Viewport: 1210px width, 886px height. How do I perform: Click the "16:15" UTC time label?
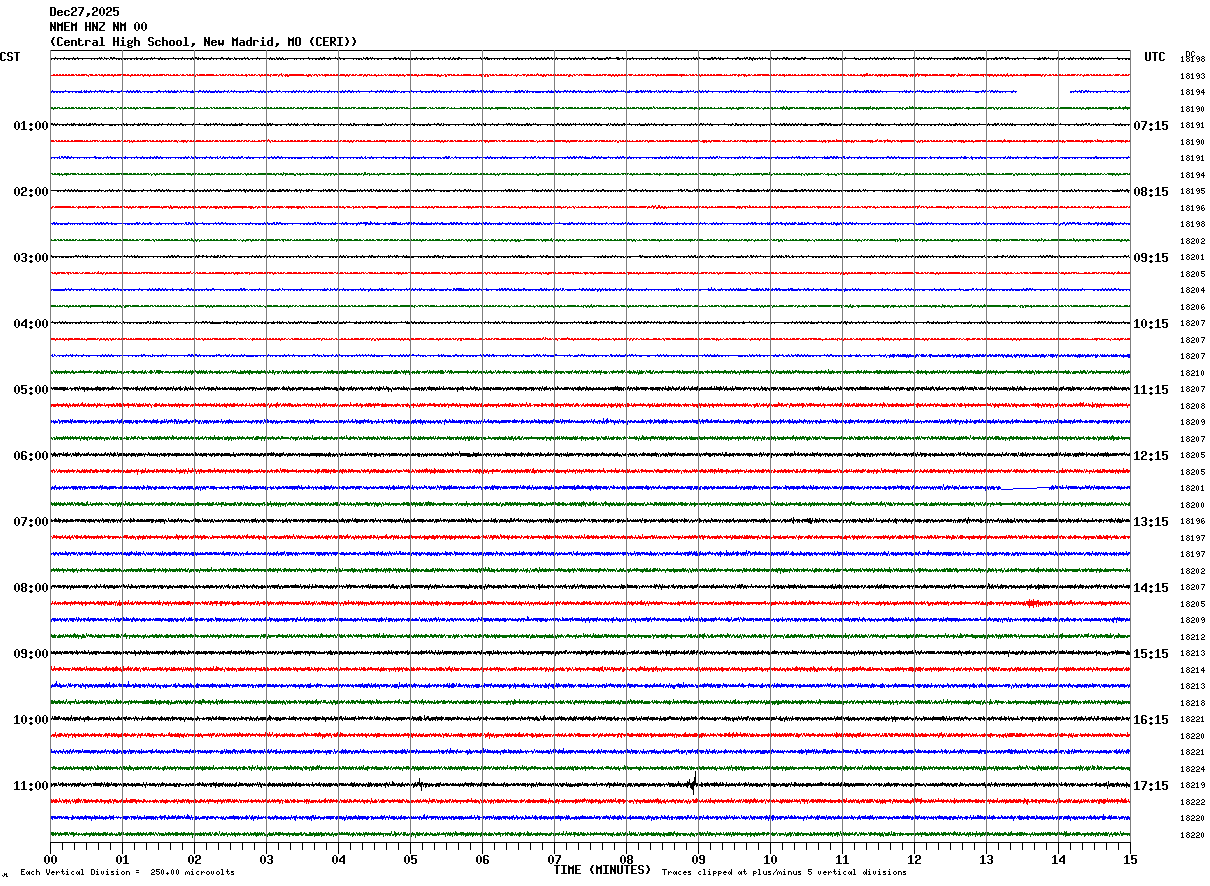(1152, 720)
